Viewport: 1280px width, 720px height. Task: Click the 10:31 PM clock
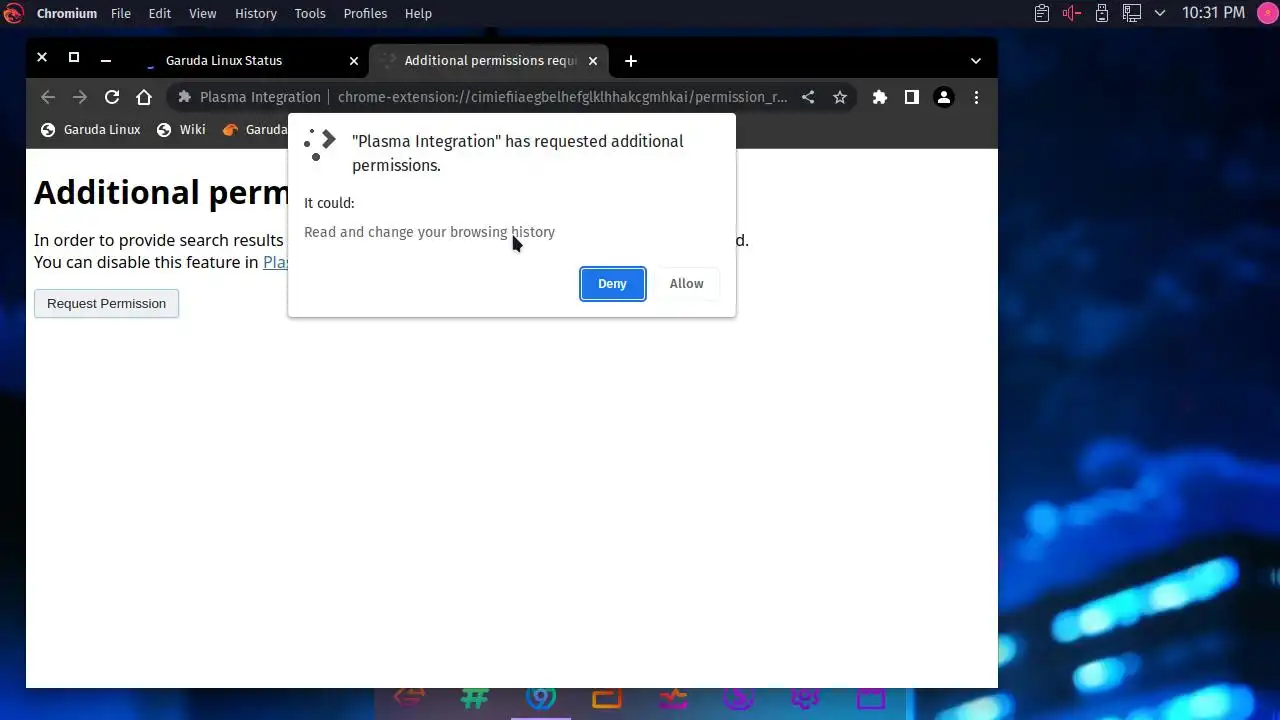(1213, 13)
